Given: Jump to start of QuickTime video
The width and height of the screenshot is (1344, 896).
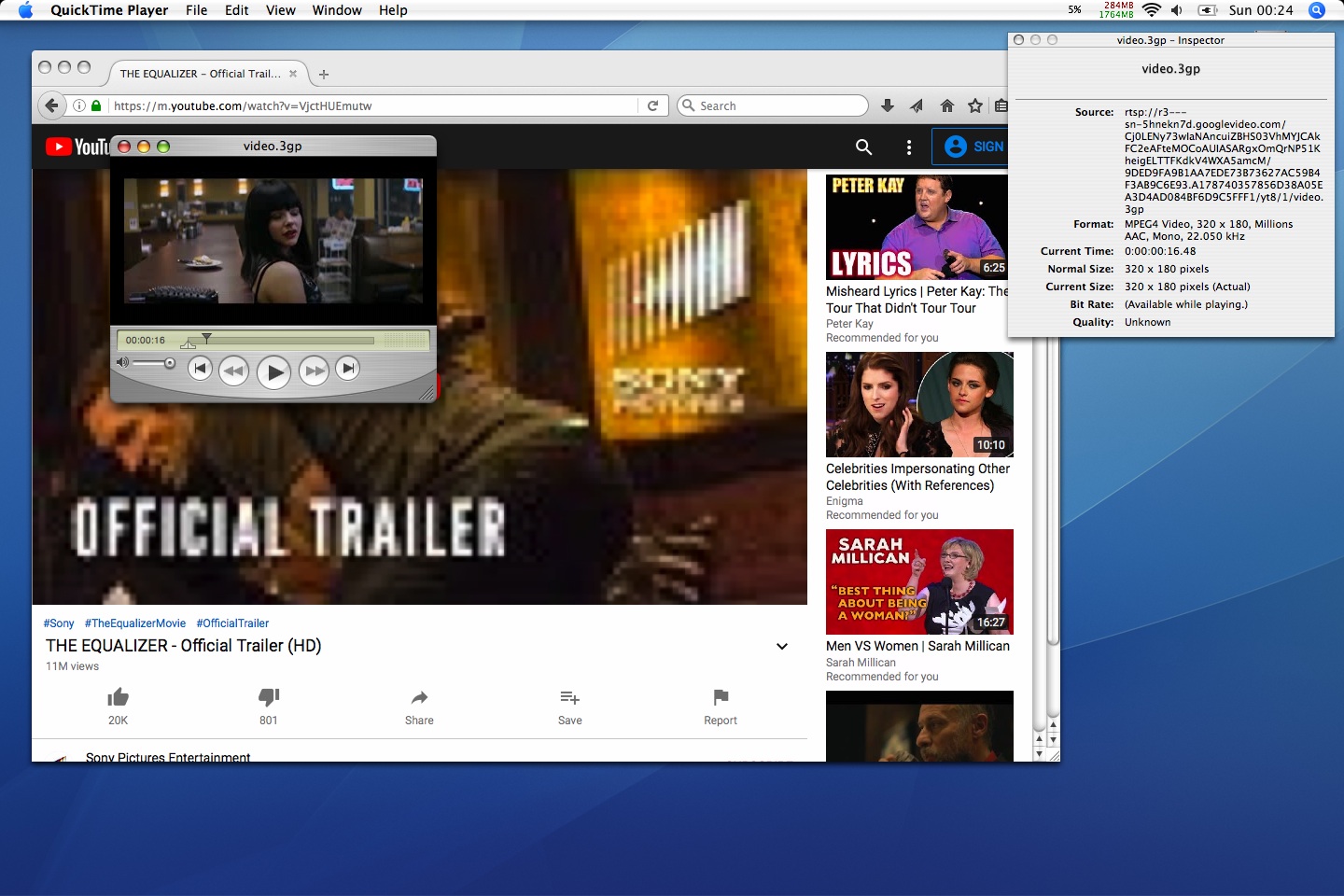Looking at the screenshot, I should point(200,369).
